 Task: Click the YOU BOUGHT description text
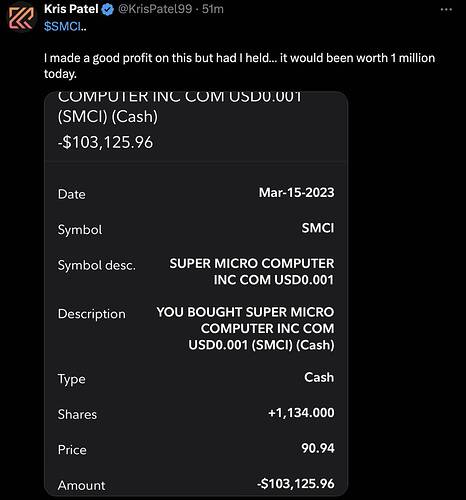245,328
